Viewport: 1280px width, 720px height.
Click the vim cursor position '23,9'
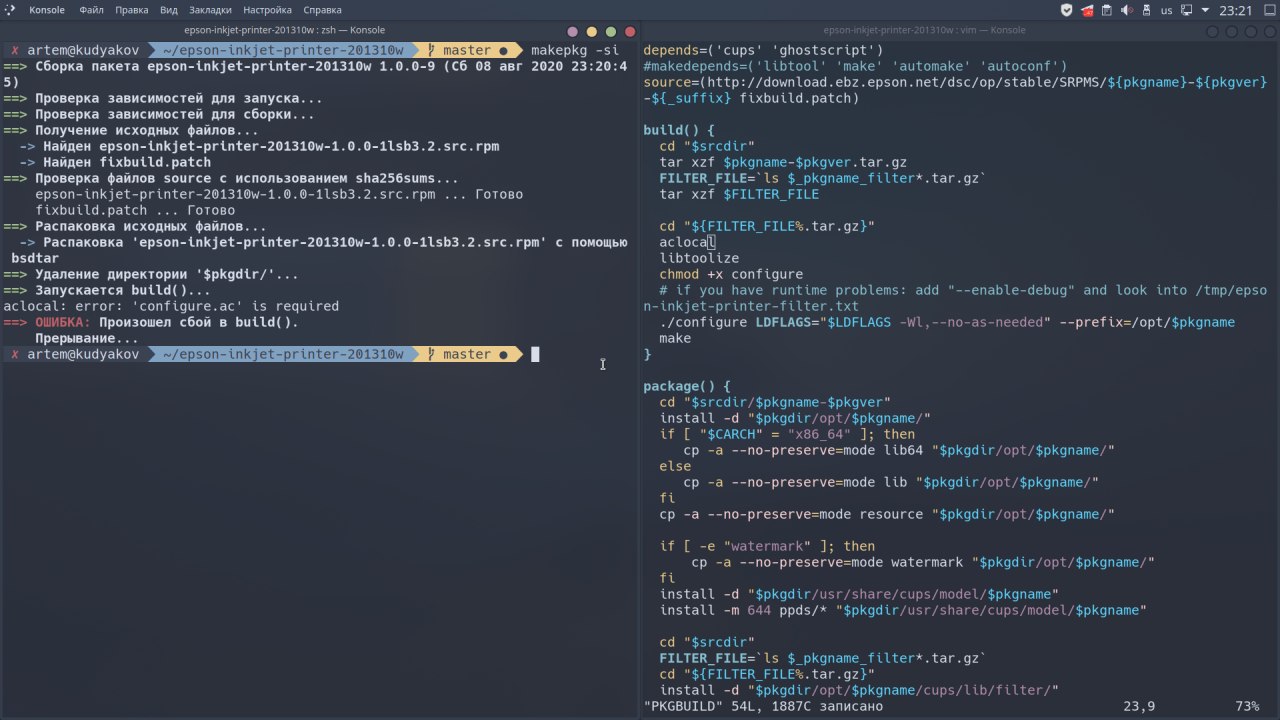pyautogui.click(x=1139, y=706)
